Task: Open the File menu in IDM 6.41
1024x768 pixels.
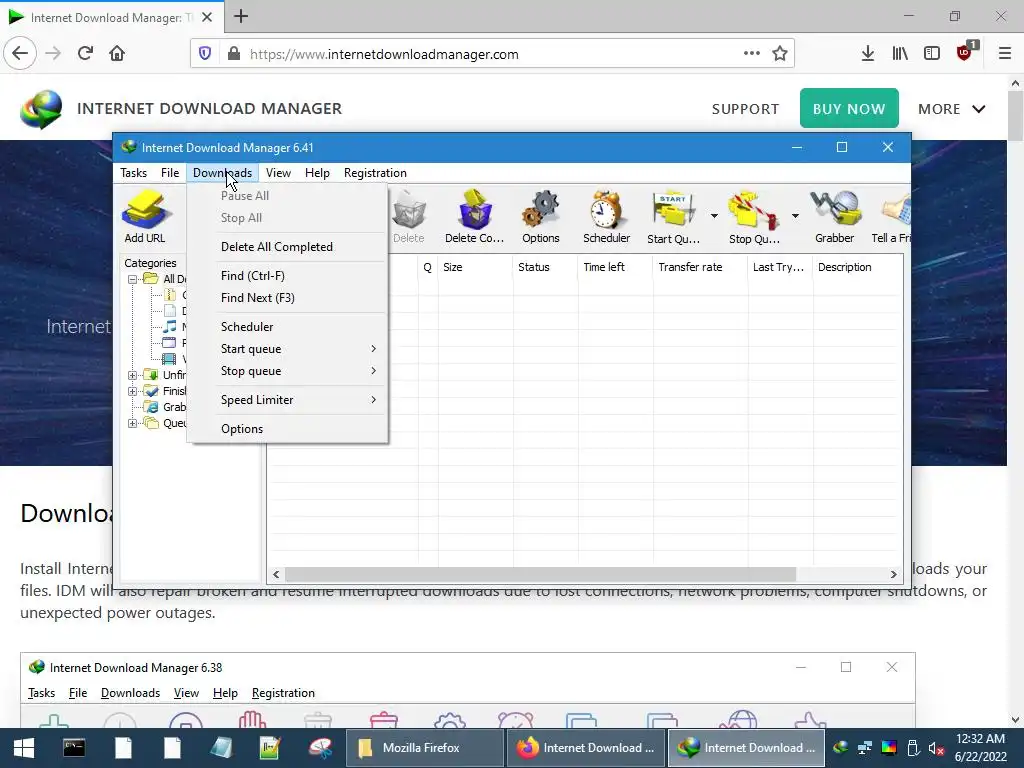Action: pos(170,173)
